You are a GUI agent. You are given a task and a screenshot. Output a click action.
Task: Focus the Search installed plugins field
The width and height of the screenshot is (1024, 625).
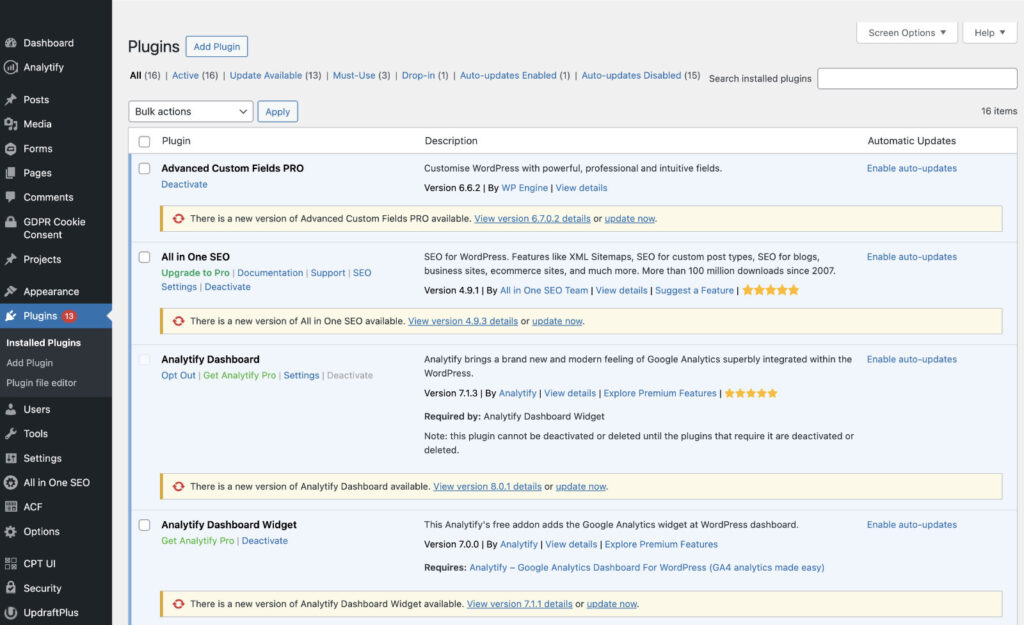(917, 78)
